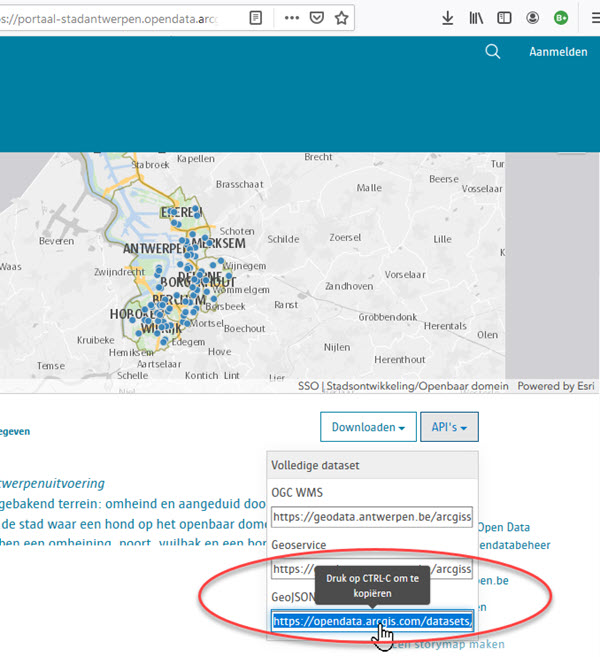Click Vorselaar label on map
This screenshot has width=600, height=657.
405,275
